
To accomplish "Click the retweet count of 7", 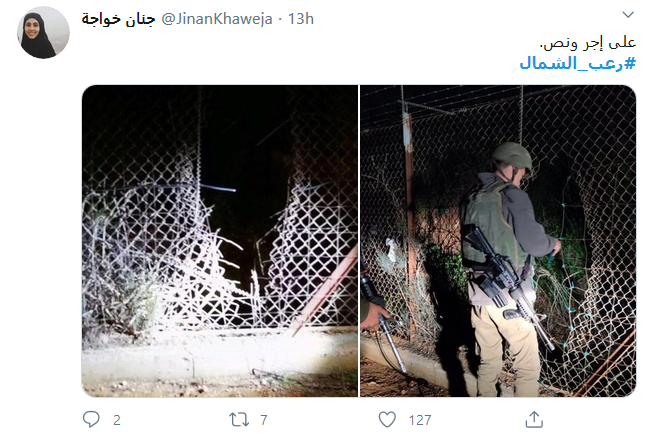I will tap(264, 420).
